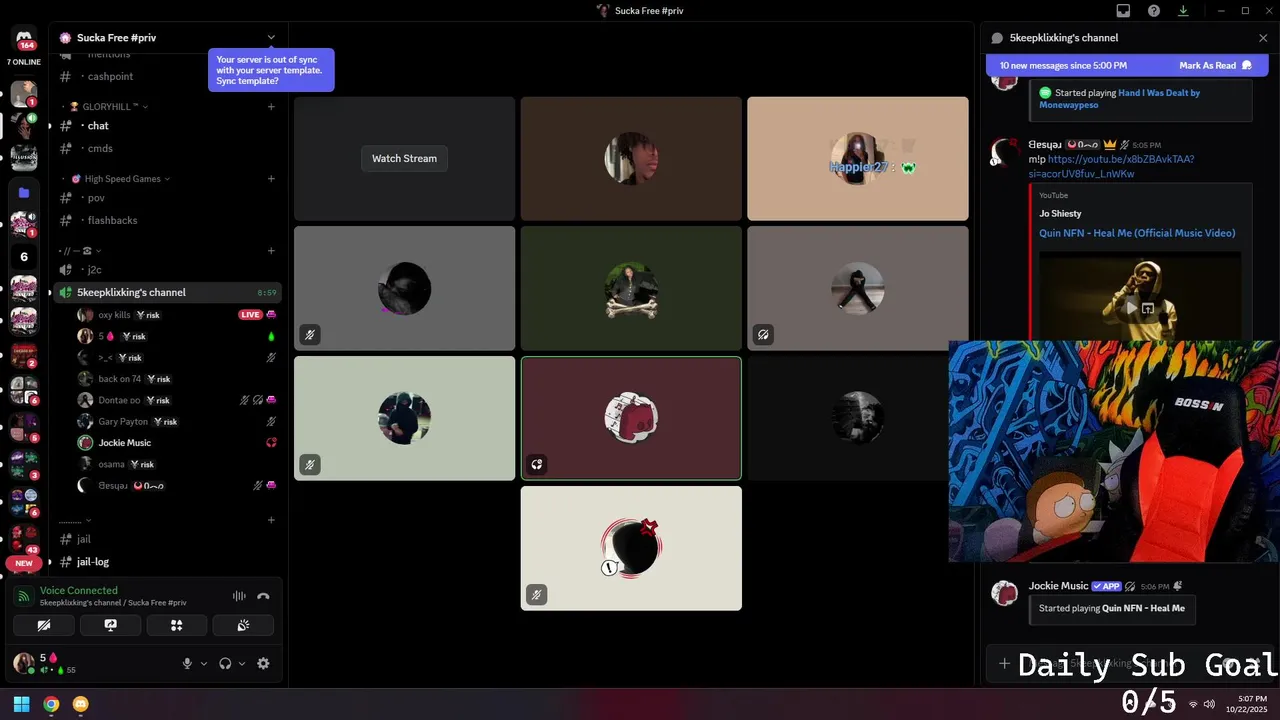Add channel to the telephone symbol category

pyautogui.click(x=271, y=251)
